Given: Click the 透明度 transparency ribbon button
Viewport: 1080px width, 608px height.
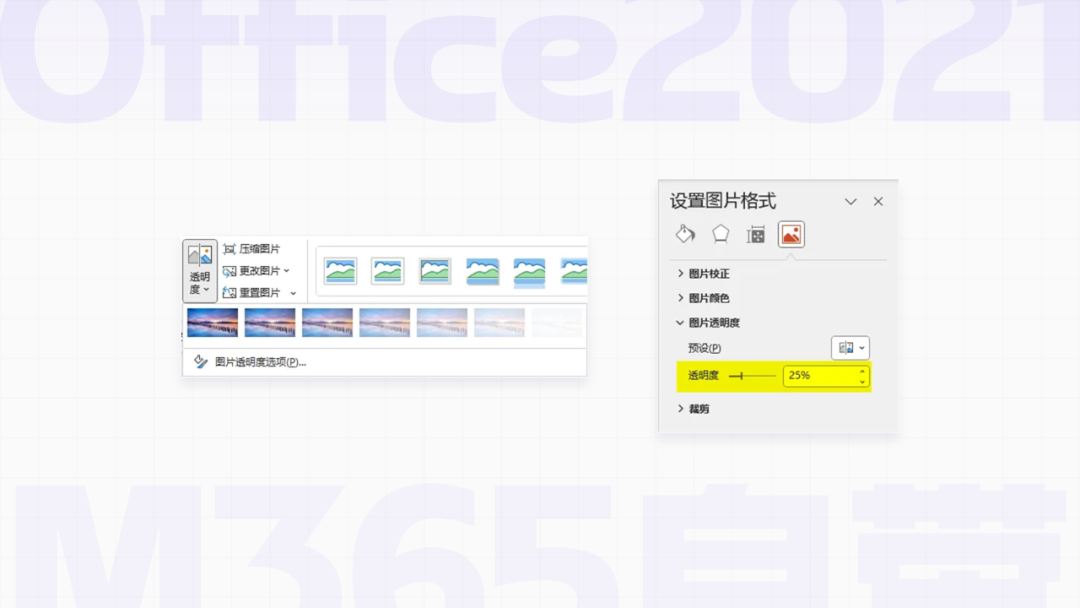Looking at the screenshot, I should click(x=200, y=270).
